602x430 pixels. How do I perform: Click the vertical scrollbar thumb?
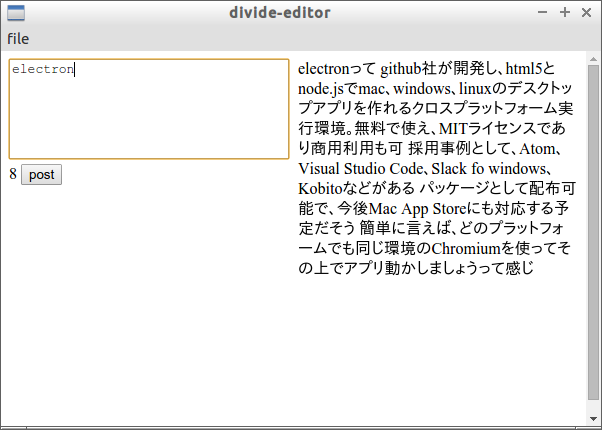(x=593, y=232)
